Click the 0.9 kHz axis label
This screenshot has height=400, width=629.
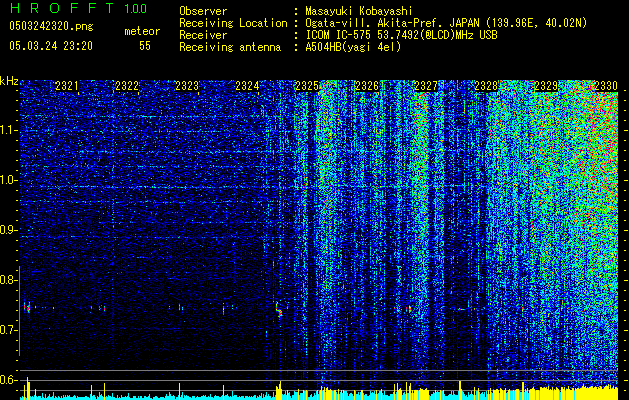[8, 230]
